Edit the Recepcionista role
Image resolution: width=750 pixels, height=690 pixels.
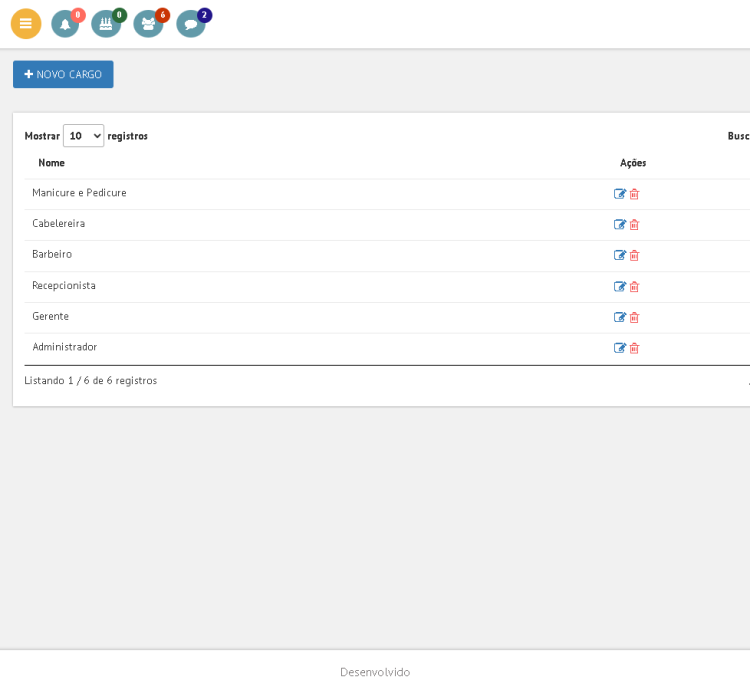coord(620,287)
